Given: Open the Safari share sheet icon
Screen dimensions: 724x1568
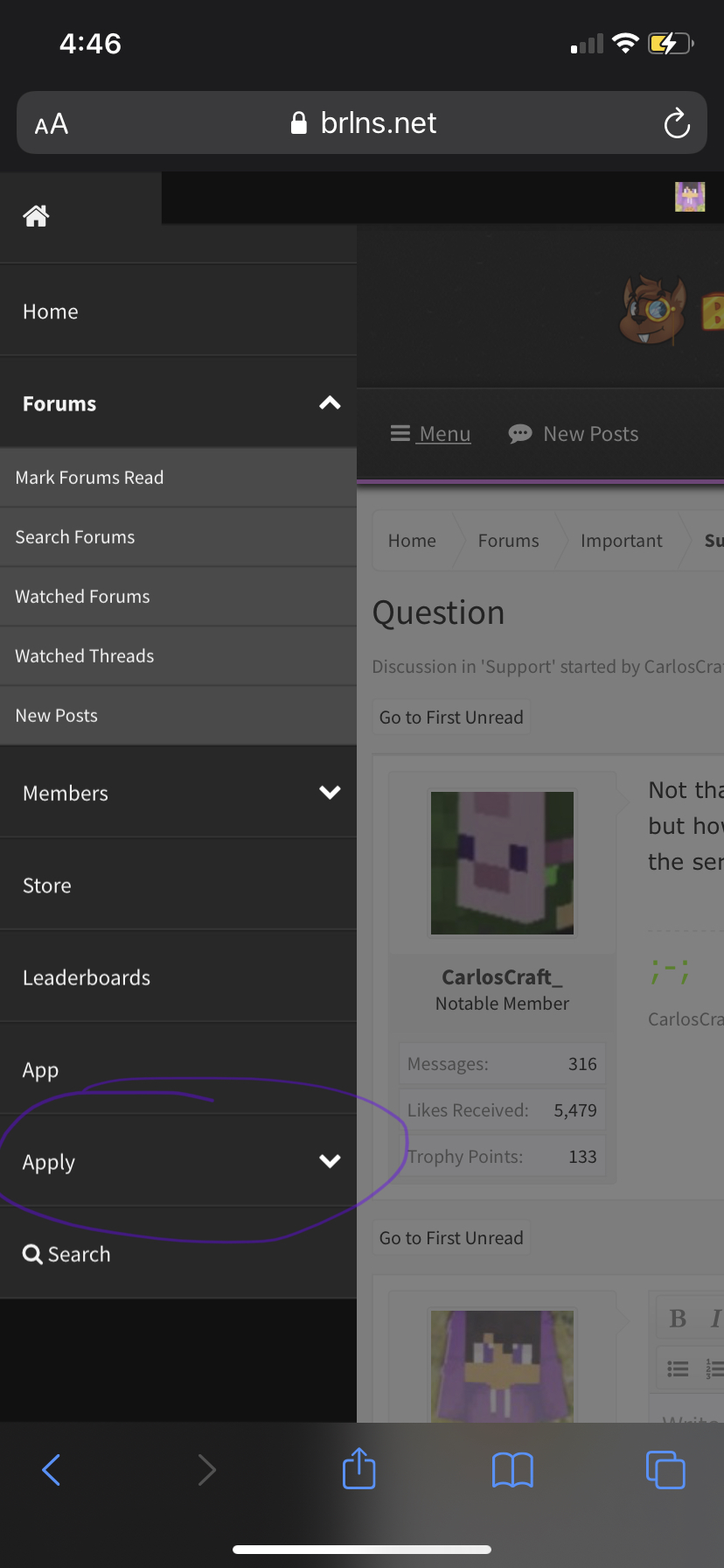Looking at the screenshot, I should point(359,1468).
